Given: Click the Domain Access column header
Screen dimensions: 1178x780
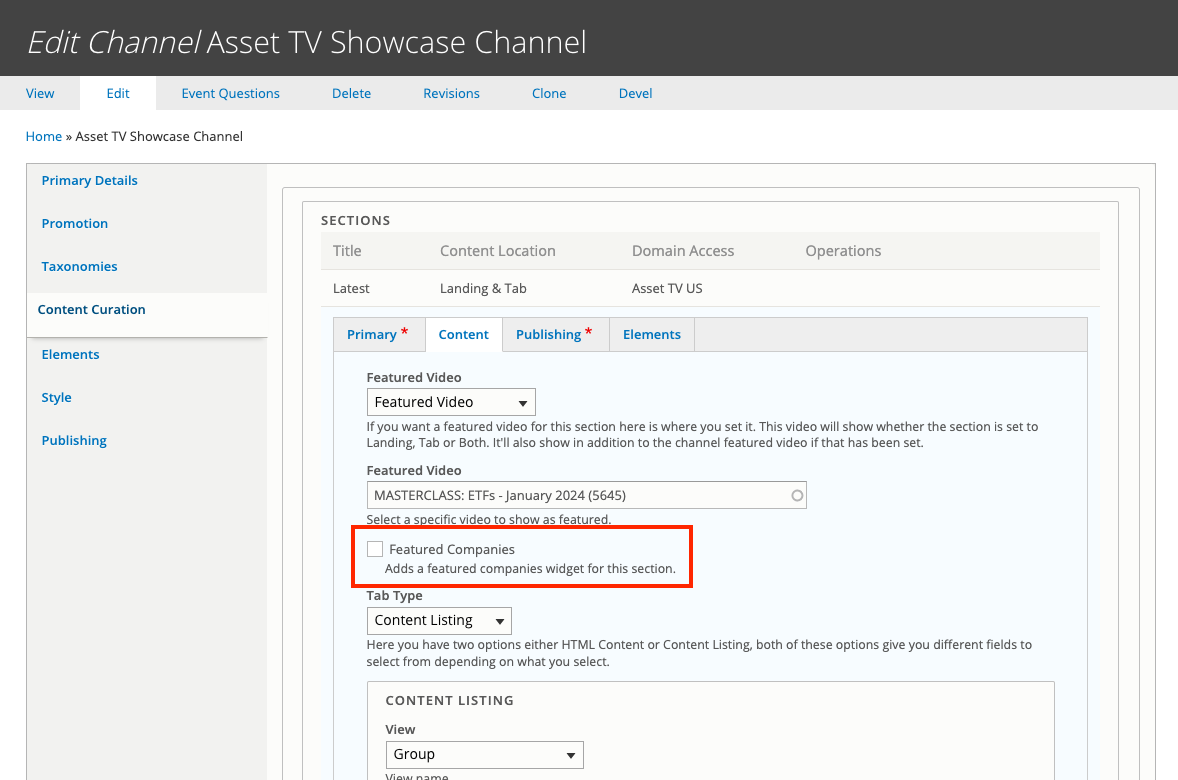Looking at the screenshot, I should [x=683, y=251].
